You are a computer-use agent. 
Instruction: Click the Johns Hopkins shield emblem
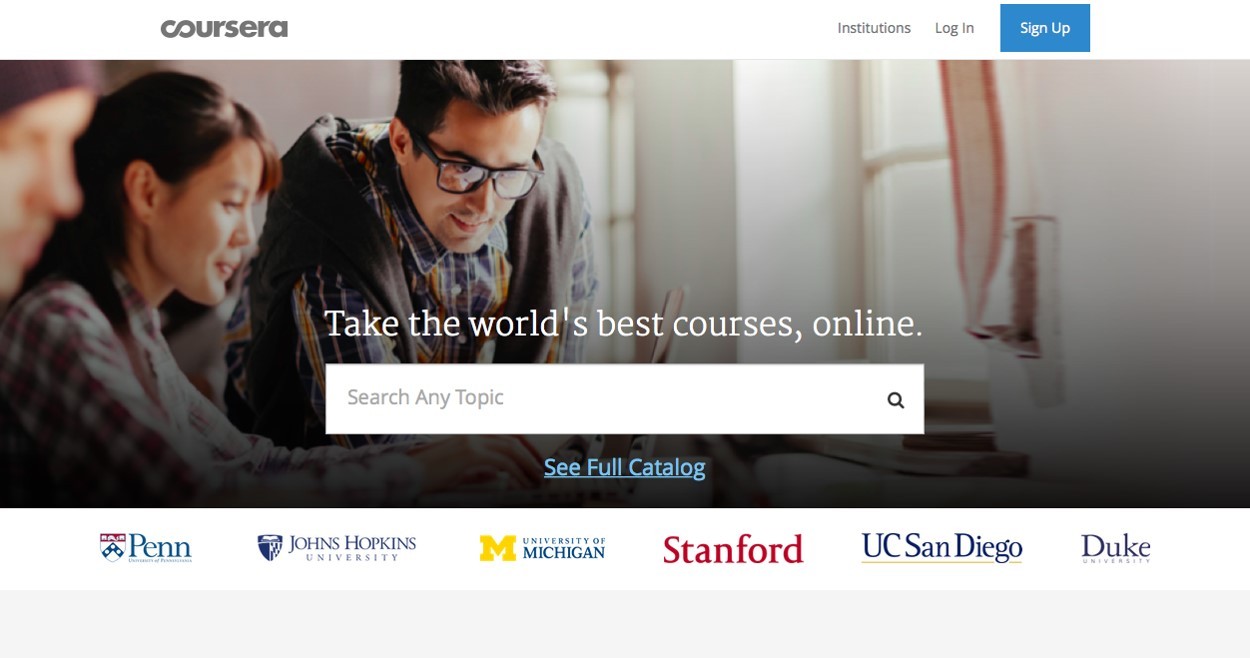click(x=270, y=548)
